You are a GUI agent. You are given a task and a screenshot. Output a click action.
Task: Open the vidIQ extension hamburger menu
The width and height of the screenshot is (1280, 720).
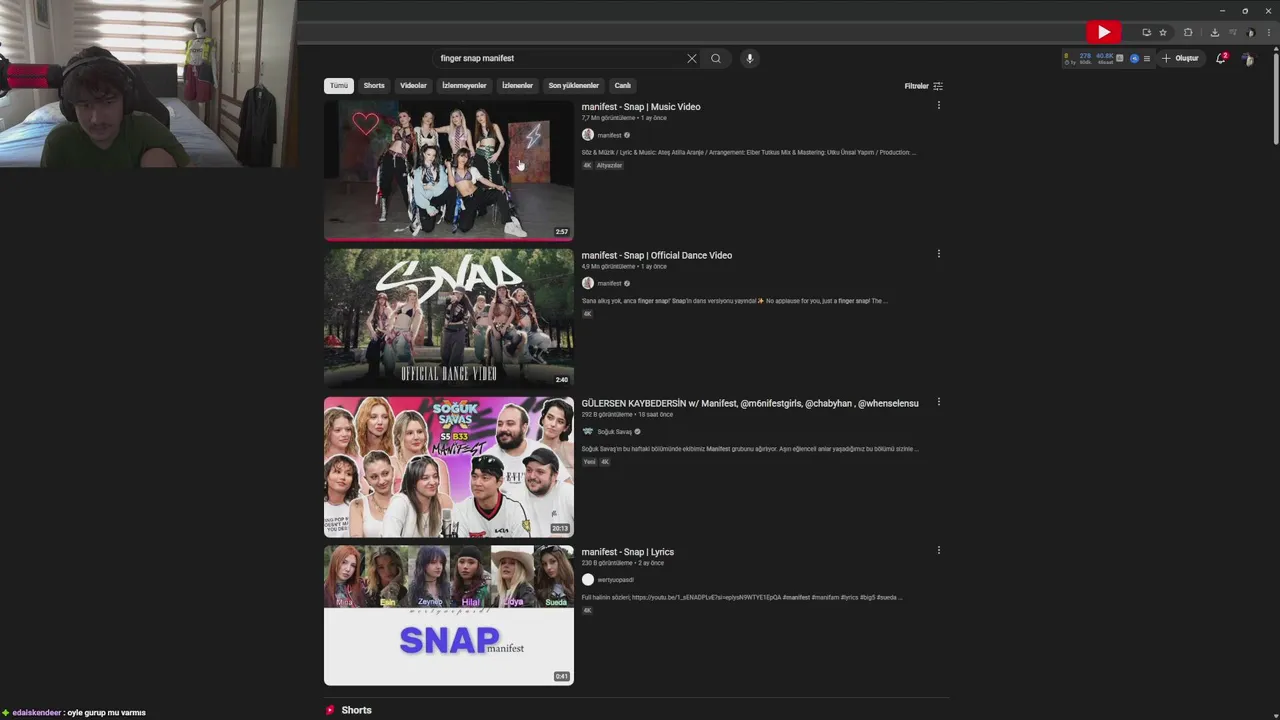pyautogui.click(x=1147, y=58)
